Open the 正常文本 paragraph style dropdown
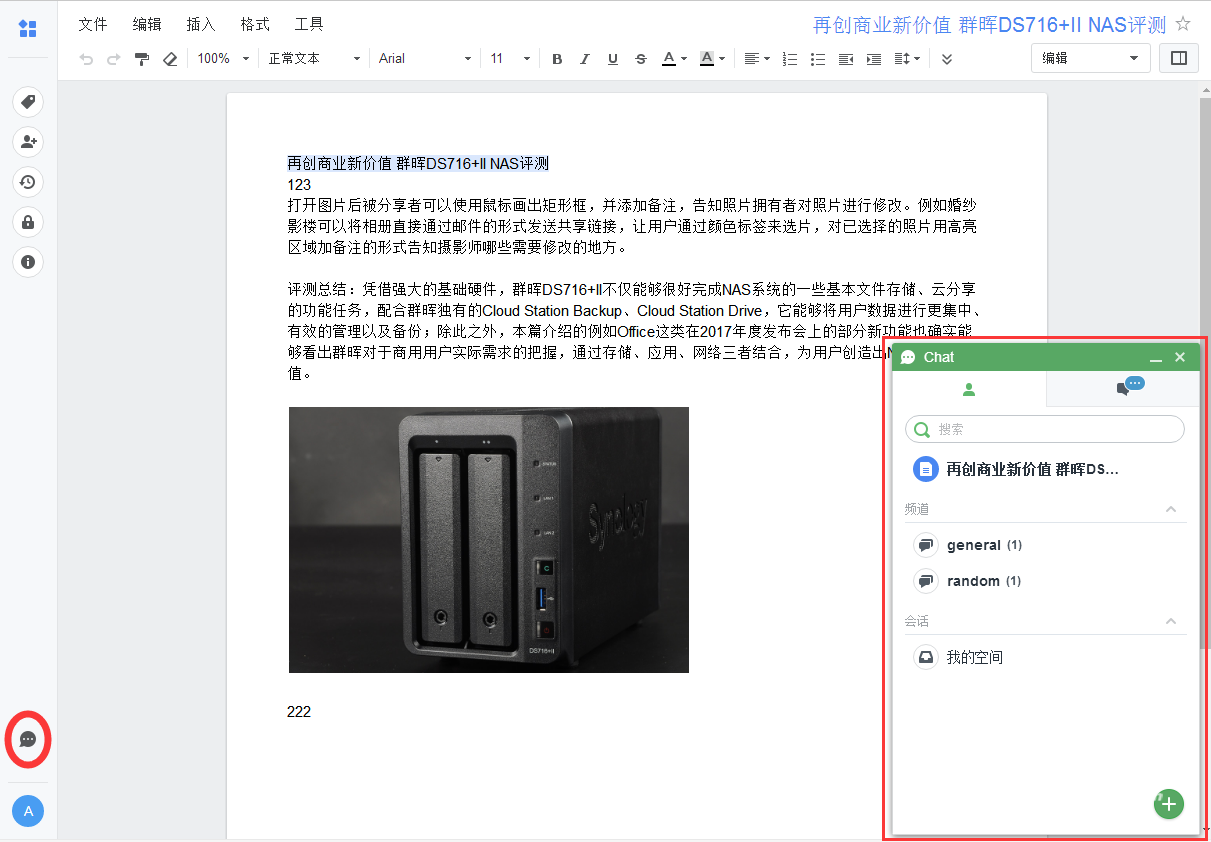Screen dimensions: 1211x842 click(314, 59)
